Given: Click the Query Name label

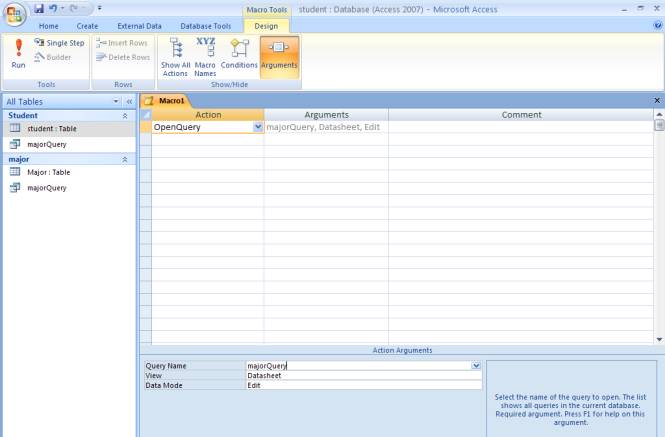Looking at the screenshot, I should pyautogui.click(x=166, y=366).
